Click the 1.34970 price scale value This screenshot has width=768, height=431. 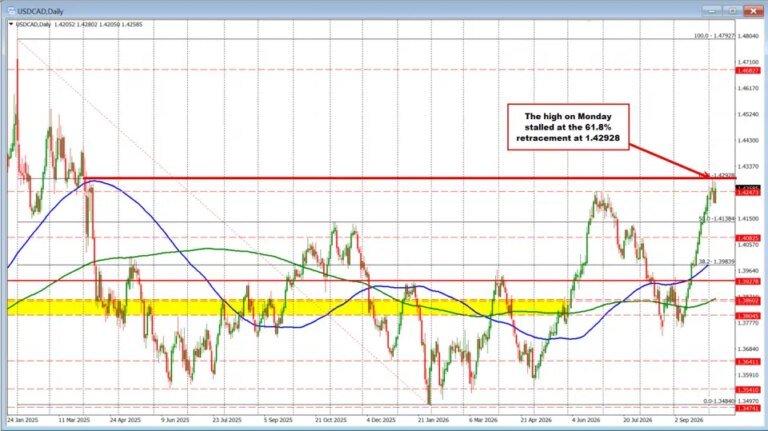(748, 401)
